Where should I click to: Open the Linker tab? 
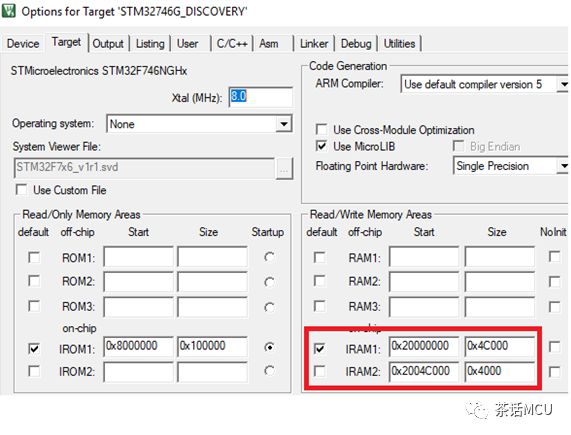[314, 44]
